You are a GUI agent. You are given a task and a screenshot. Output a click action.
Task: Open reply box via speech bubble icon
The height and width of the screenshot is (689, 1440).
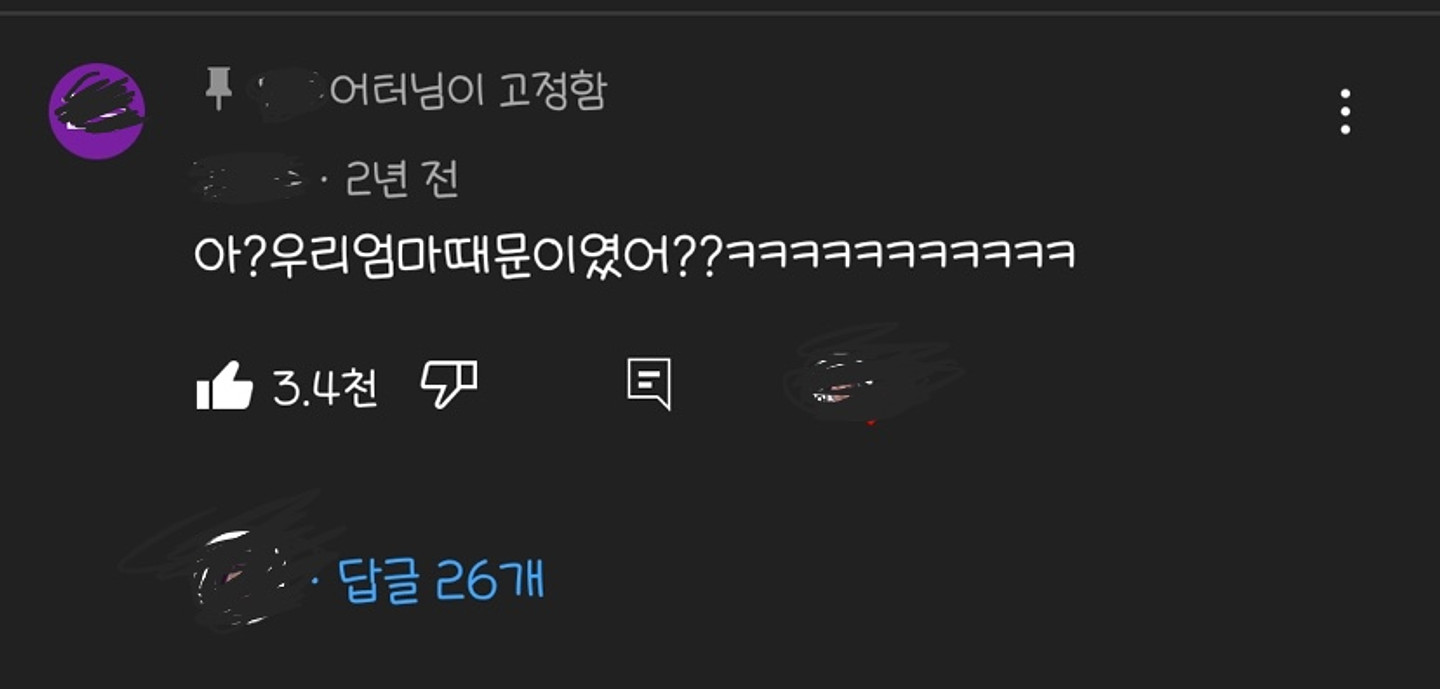649,385
